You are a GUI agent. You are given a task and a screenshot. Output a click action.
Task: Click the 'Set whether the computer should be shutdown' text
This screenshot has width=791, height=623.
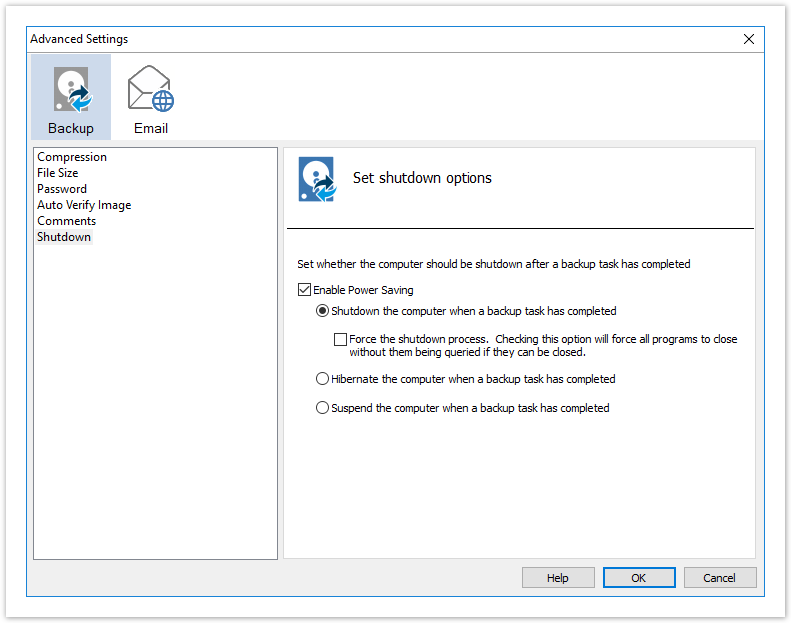(493, 264)
